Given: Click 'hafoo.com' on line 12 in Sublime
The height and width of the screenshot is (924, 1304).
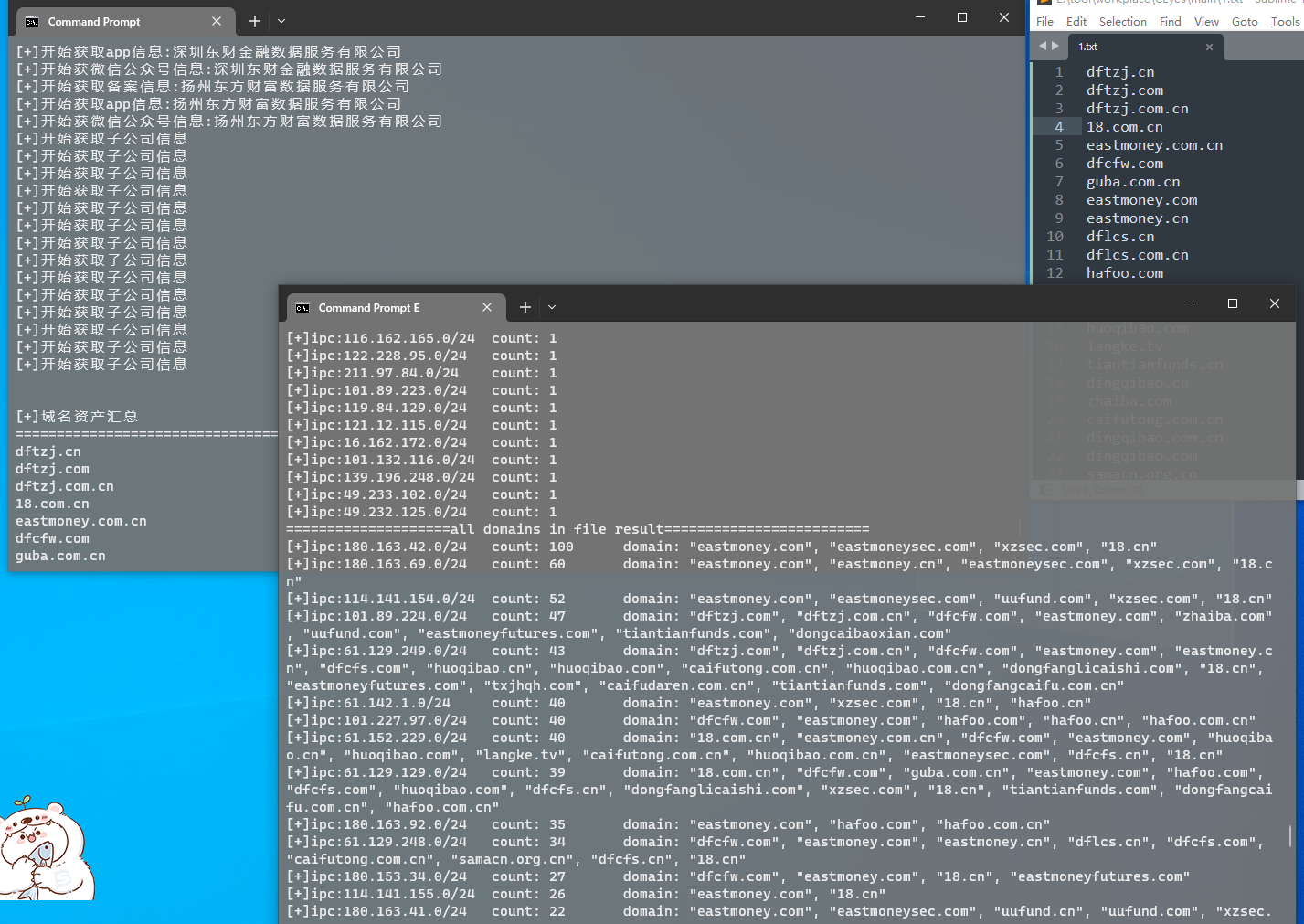Looking at the screenshot, I should point(1125,273).
